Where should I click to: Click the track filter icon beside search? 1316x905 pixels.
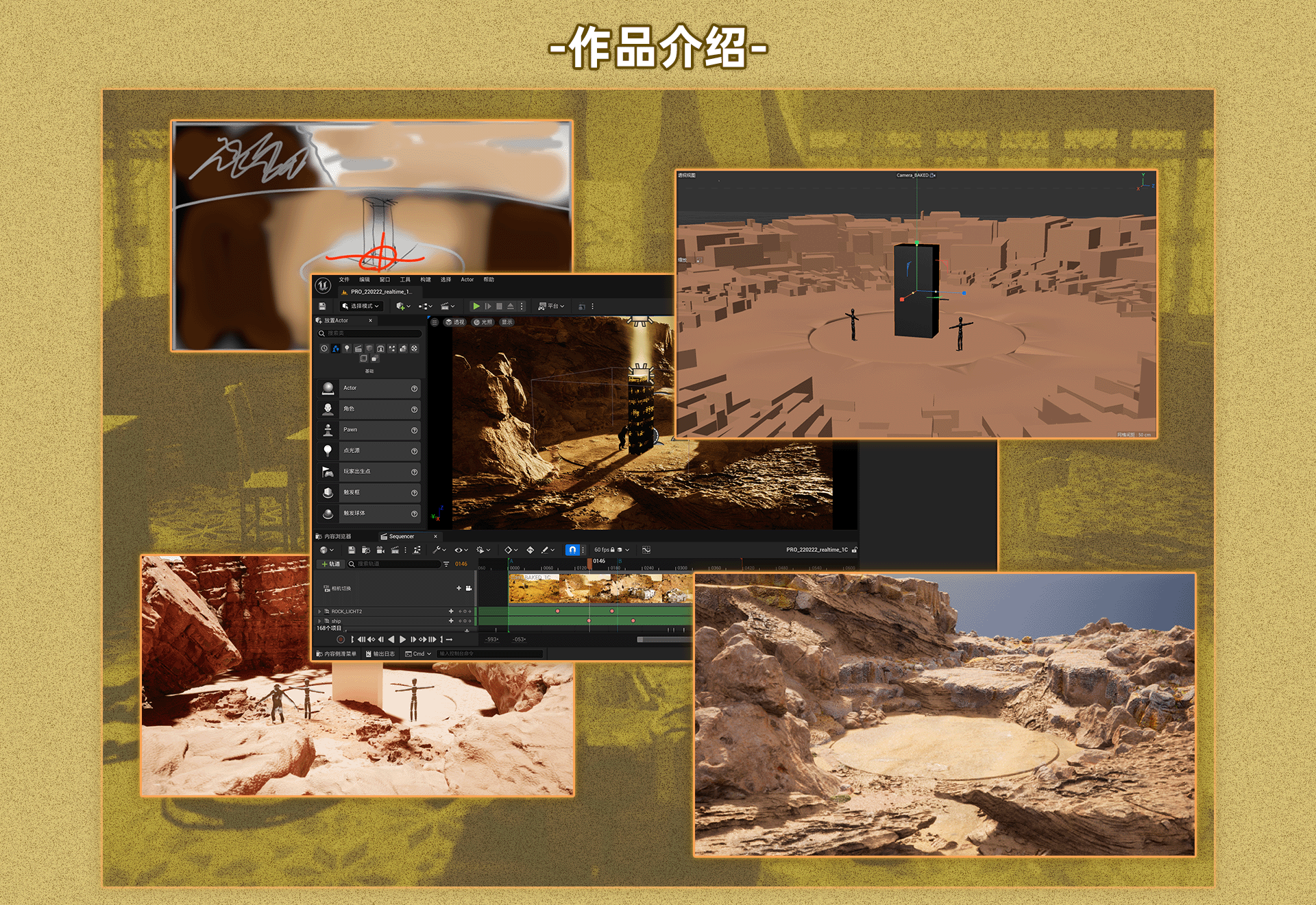click(446, 564)
